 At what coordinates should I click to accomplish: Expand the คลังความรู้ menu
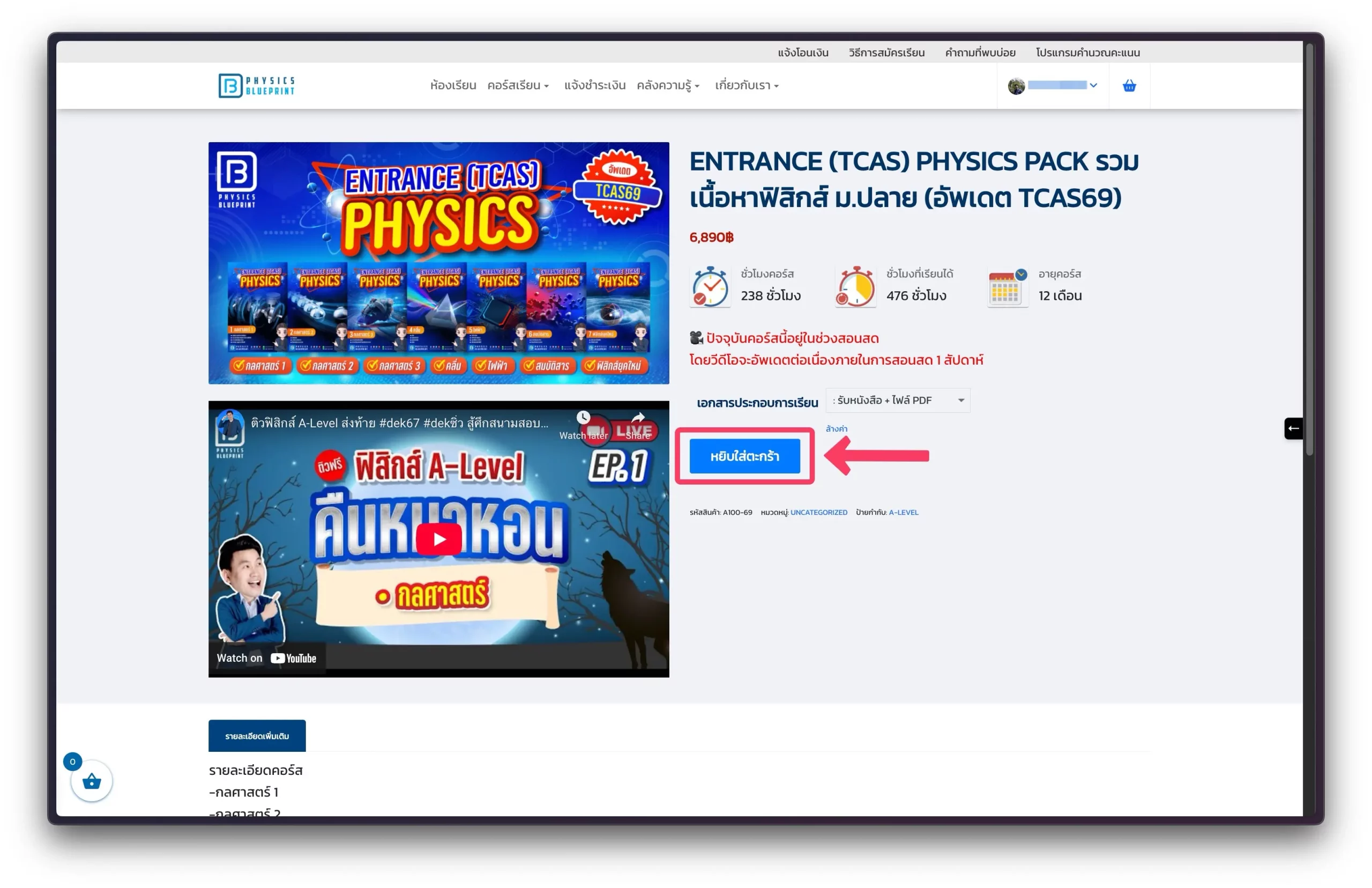(x=668, y=85)
